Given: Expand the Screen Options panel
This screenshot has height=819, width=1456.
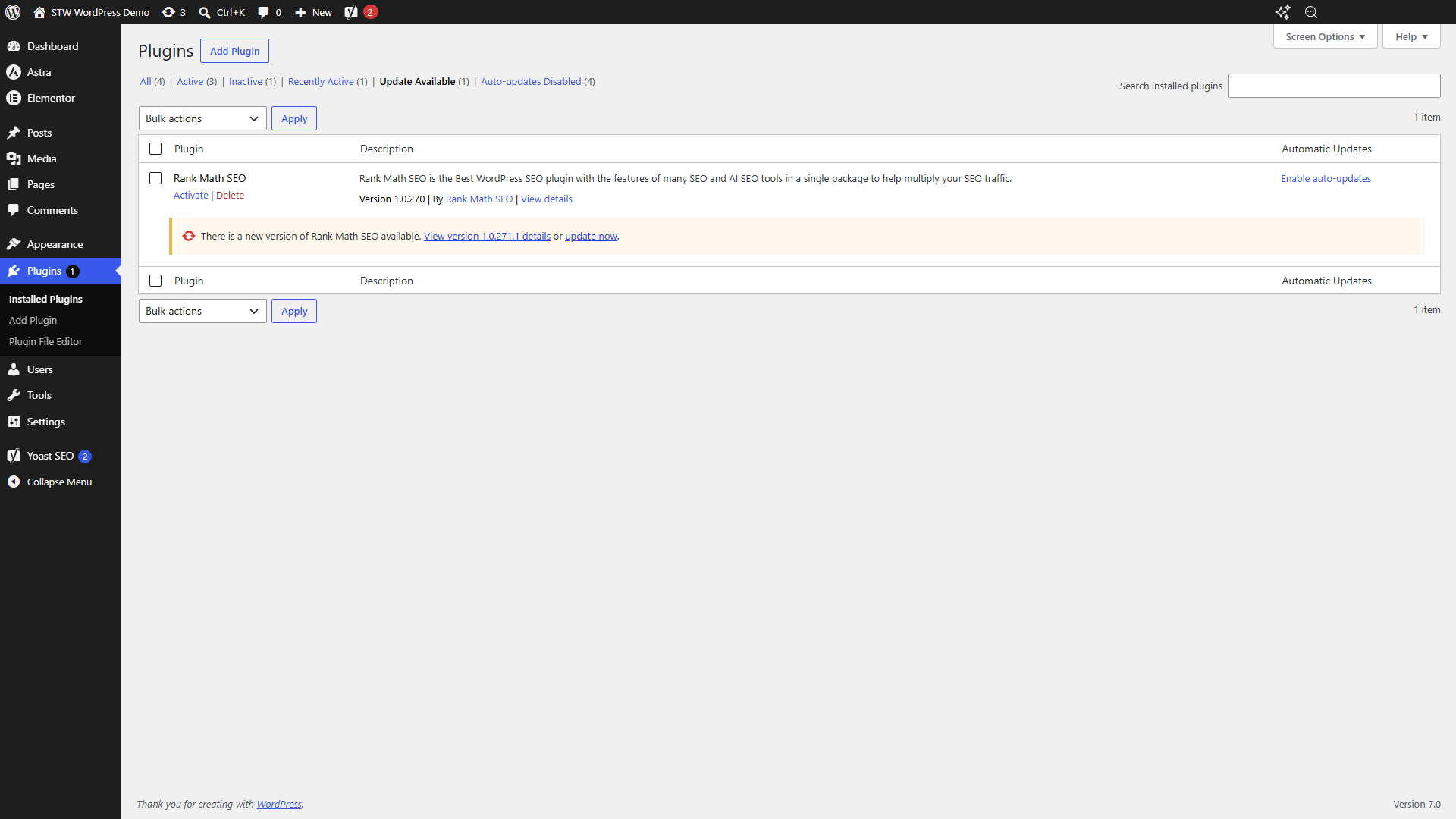Looking at the screenshot, I should click(1326, 36).
